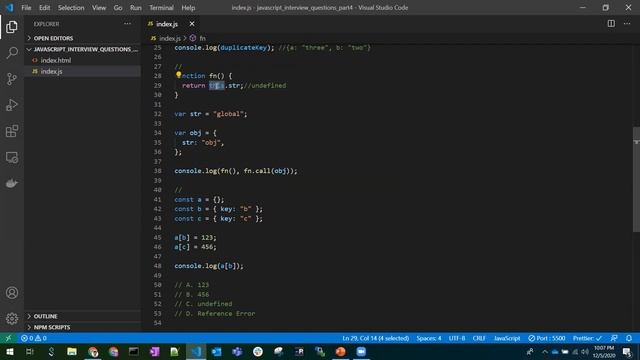Select index.html in the file tree
The width and height of the screenshot is (640, 360).
[x=82, y=60]
